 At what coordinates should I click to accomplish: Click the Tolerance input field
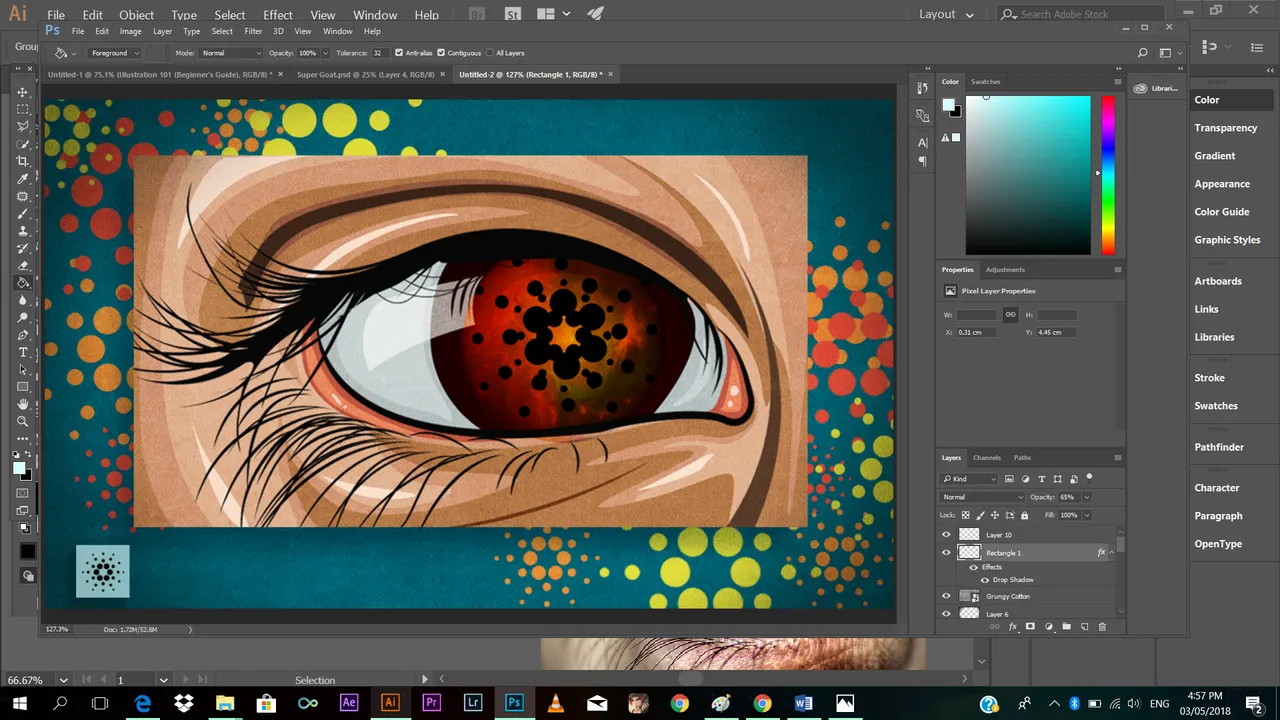(381, 53)
